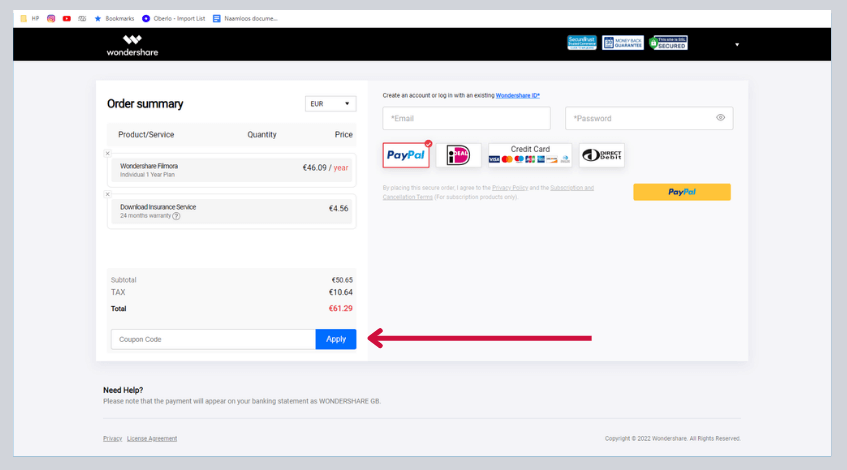847x470 pixels.
Task: Select iDEAL as payment method
Action: tap(458, 155)
